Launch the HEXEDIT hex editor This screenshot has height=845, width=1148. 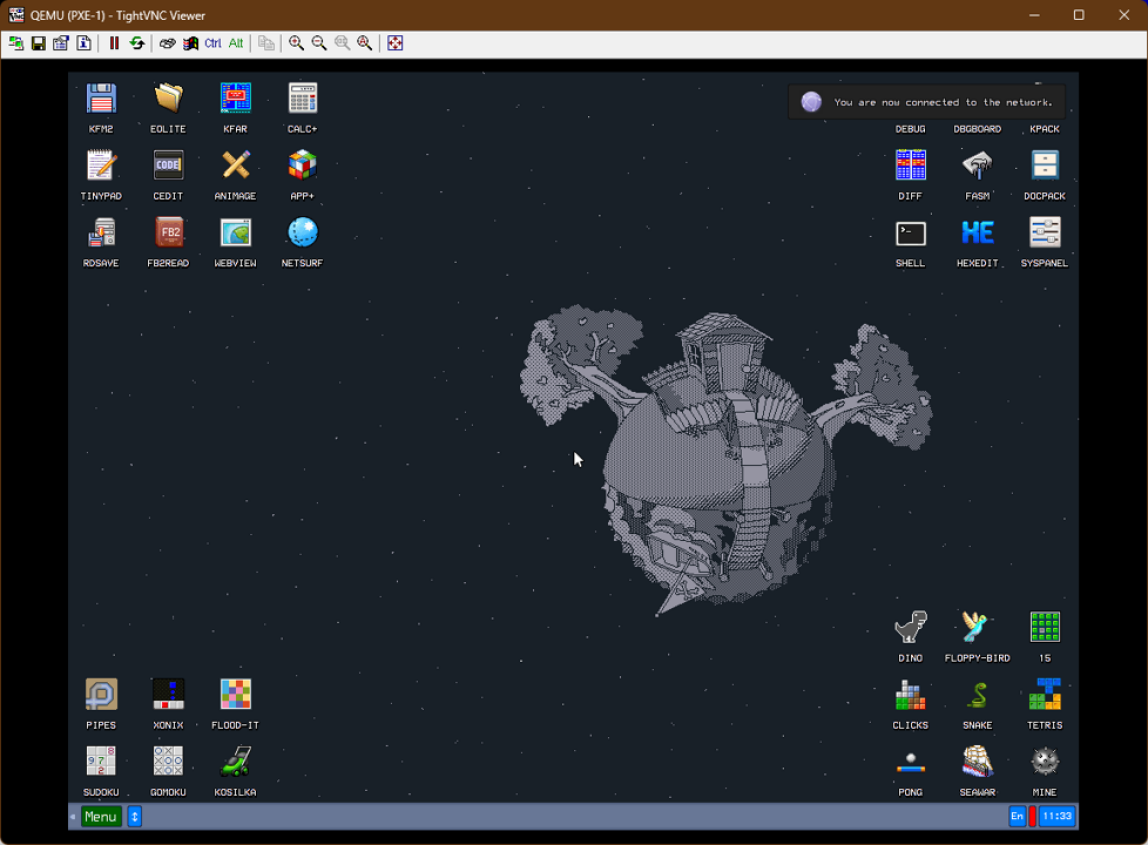[x=977, y=233]
